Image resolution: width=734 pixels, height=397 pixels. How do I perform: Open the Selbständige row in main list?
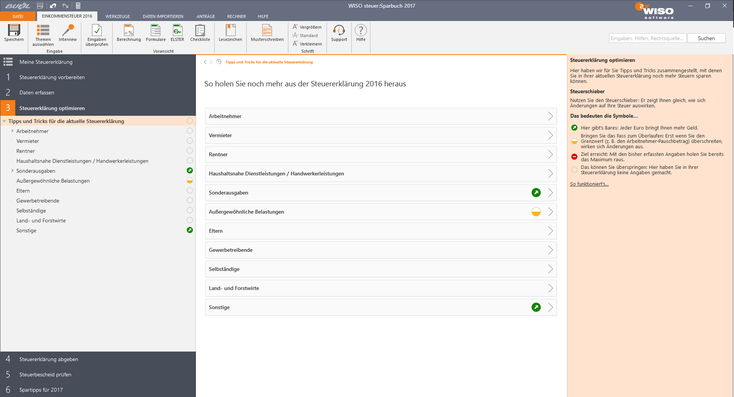pos(381,269)
